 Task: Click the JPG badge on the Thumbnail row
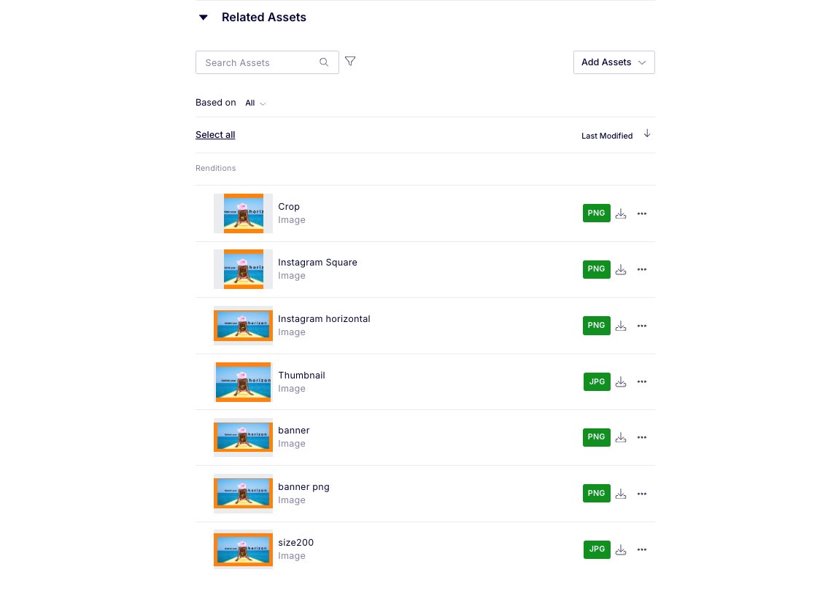click(x=596, y=381)
